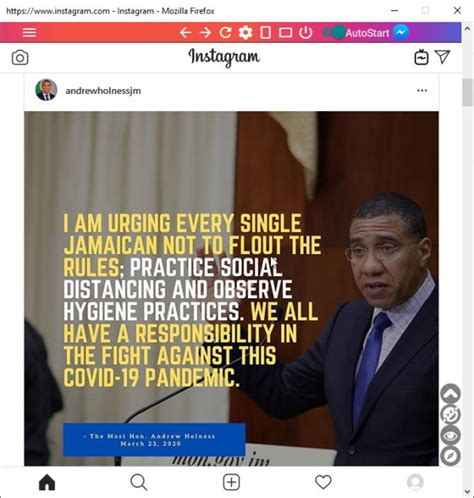
Task: Go back using the left arrow icon
Action: 185,33
